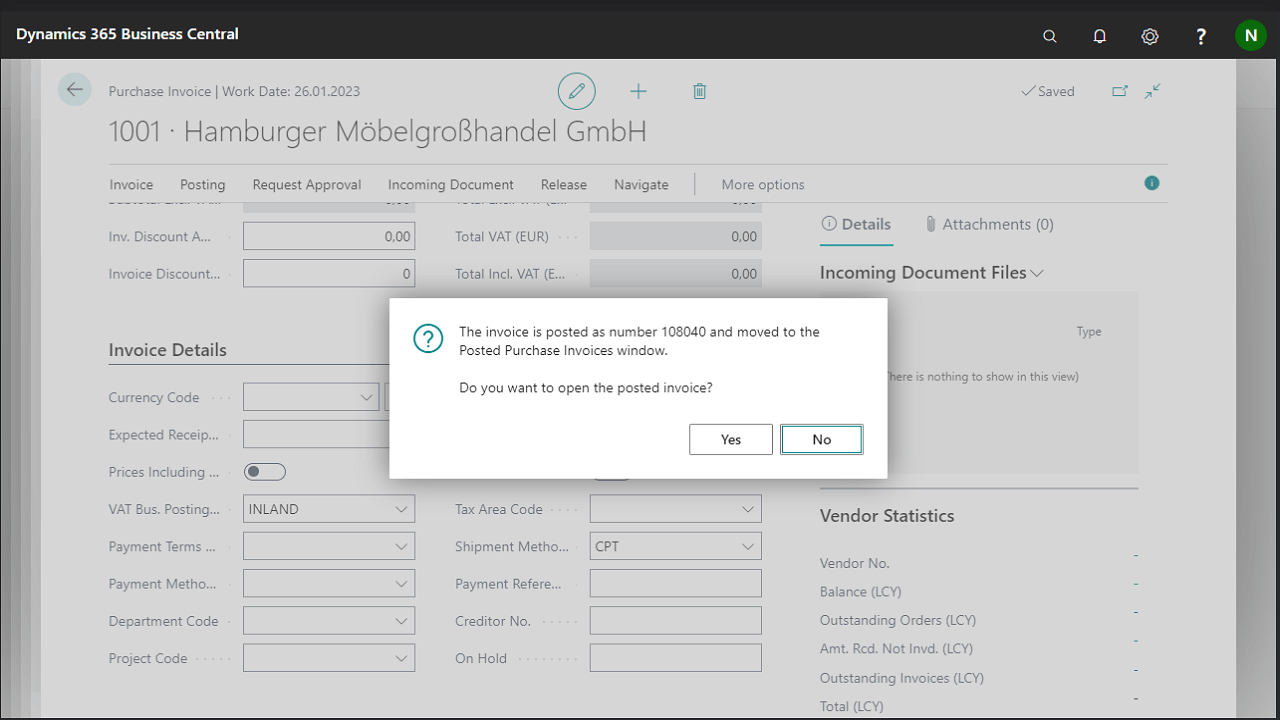
Task: Click the question mark dialog icon
Action: click(428, 338)
